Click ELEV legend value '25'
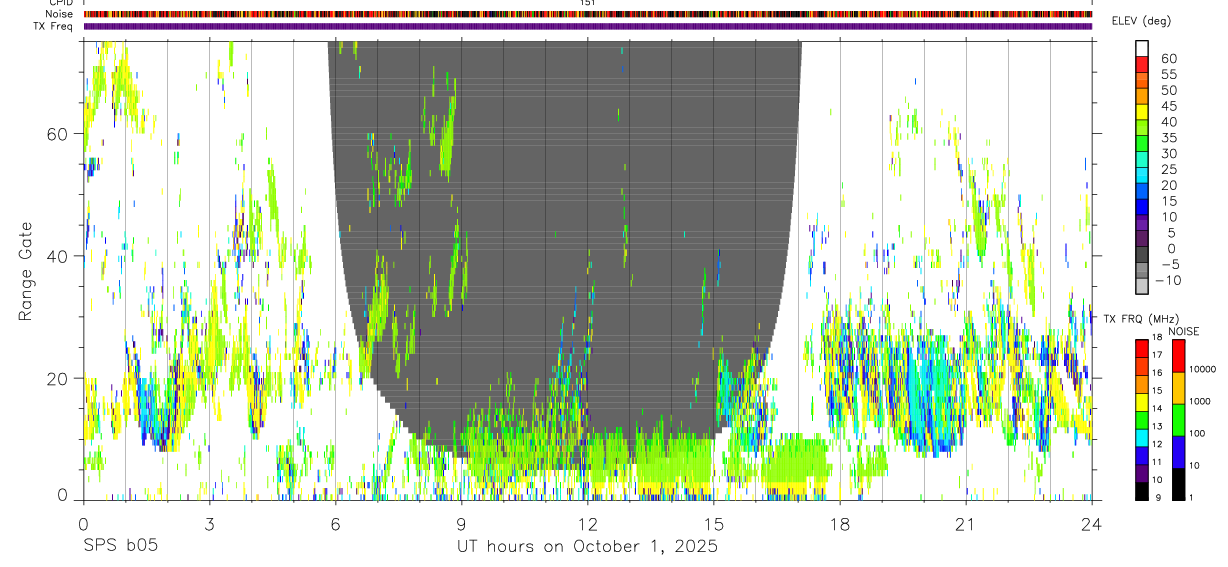1228x567 pixels. pyautogui.click(x=1169, y=170)
